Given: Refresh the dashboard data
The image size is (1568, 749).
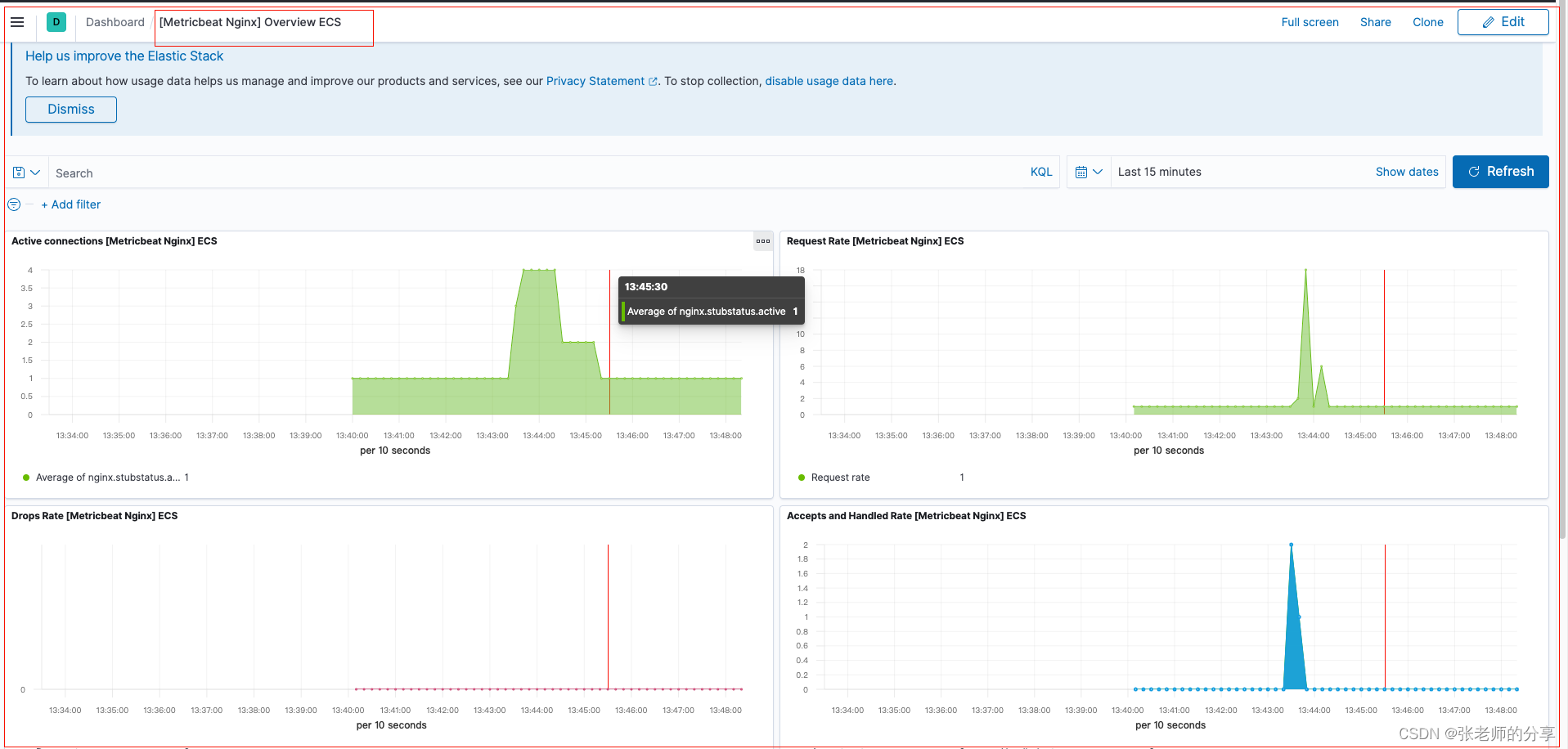Looking at the screenshot, I should point(1500,172).
